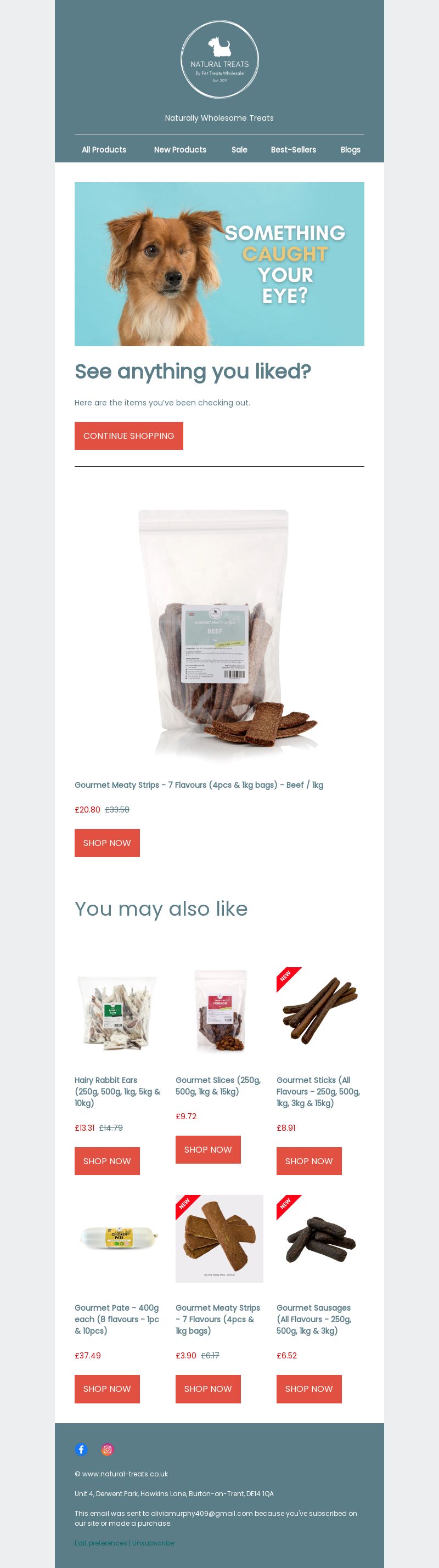Click the Something Caught Your Eye banner
This screenshot has height=1568, width=439.
(220, 264)
